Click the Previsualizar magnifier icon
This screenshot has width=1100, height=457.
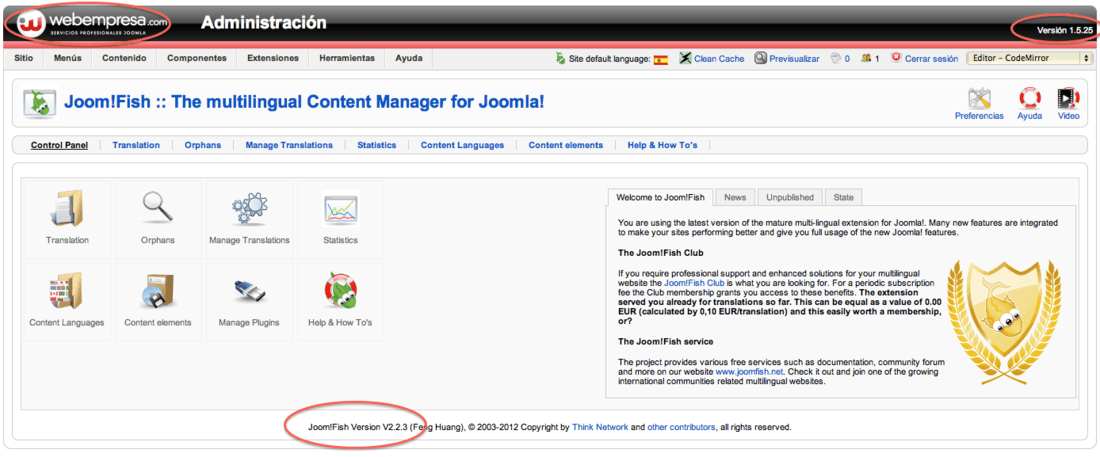point(760,58)
